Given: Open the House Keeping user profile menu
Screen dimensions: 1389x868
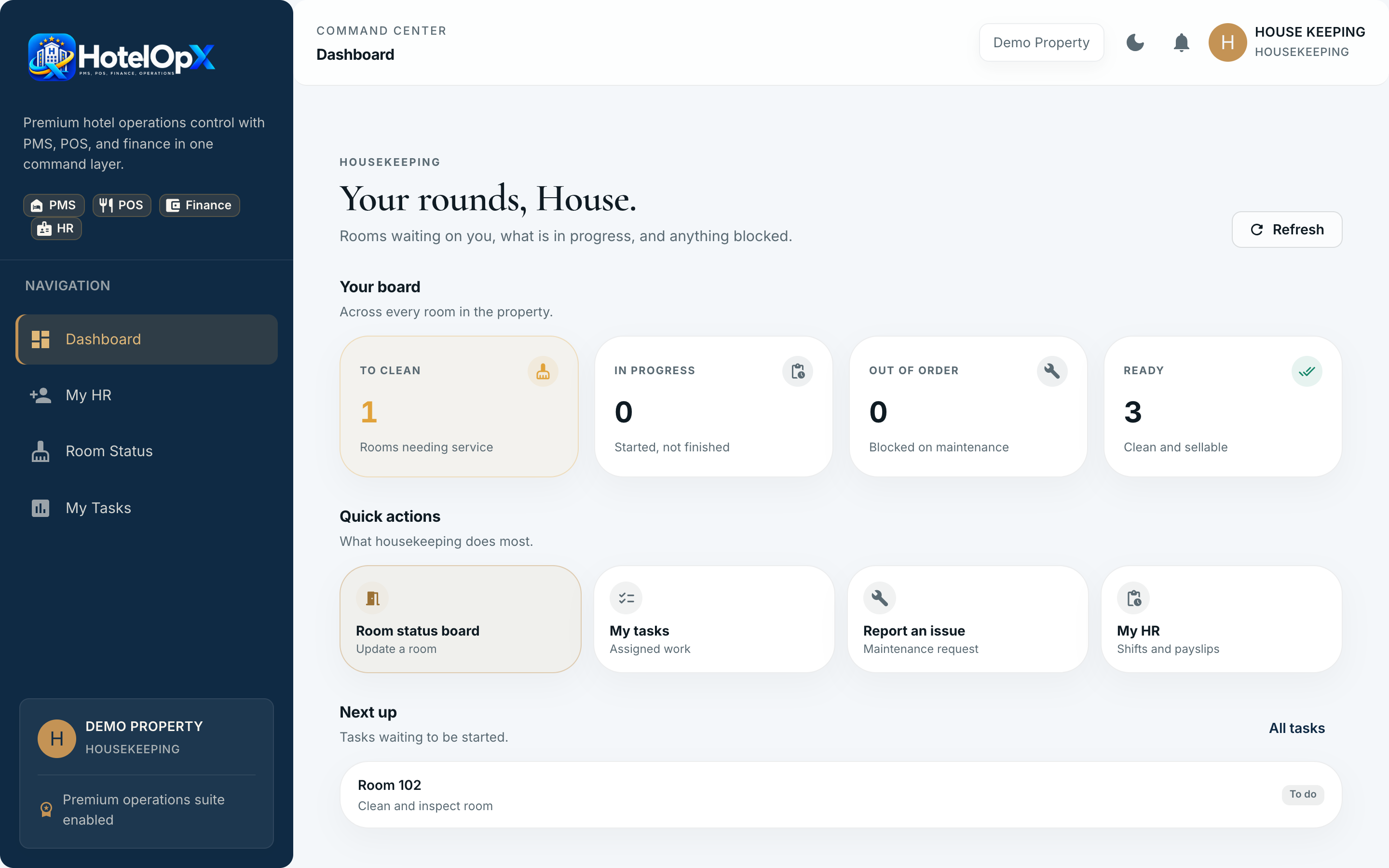Looking at the screenshot, I should (x=1287, y=42).
